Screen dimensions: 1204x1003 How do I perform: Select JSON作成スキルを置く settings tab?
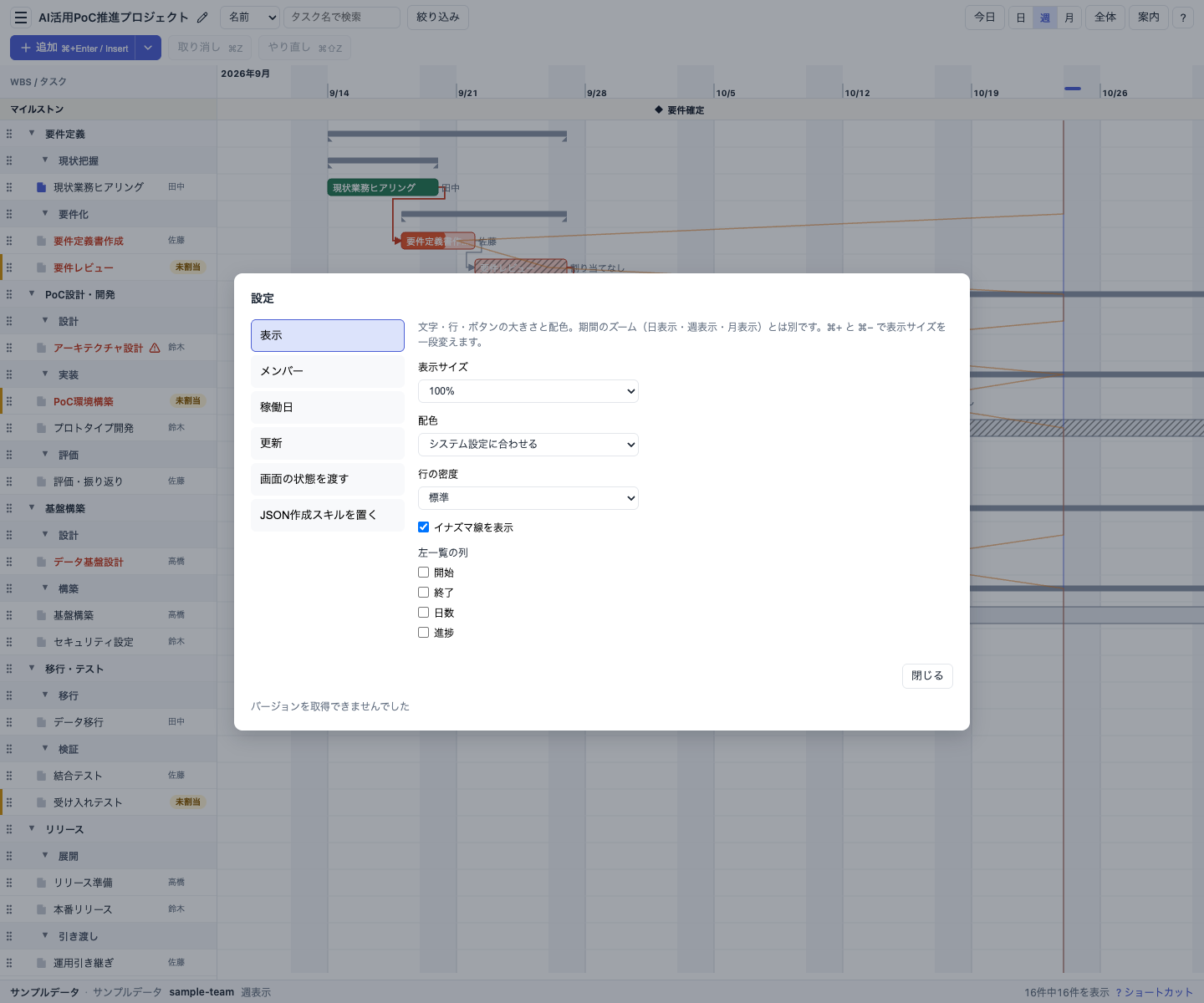[x=328, y=515]
